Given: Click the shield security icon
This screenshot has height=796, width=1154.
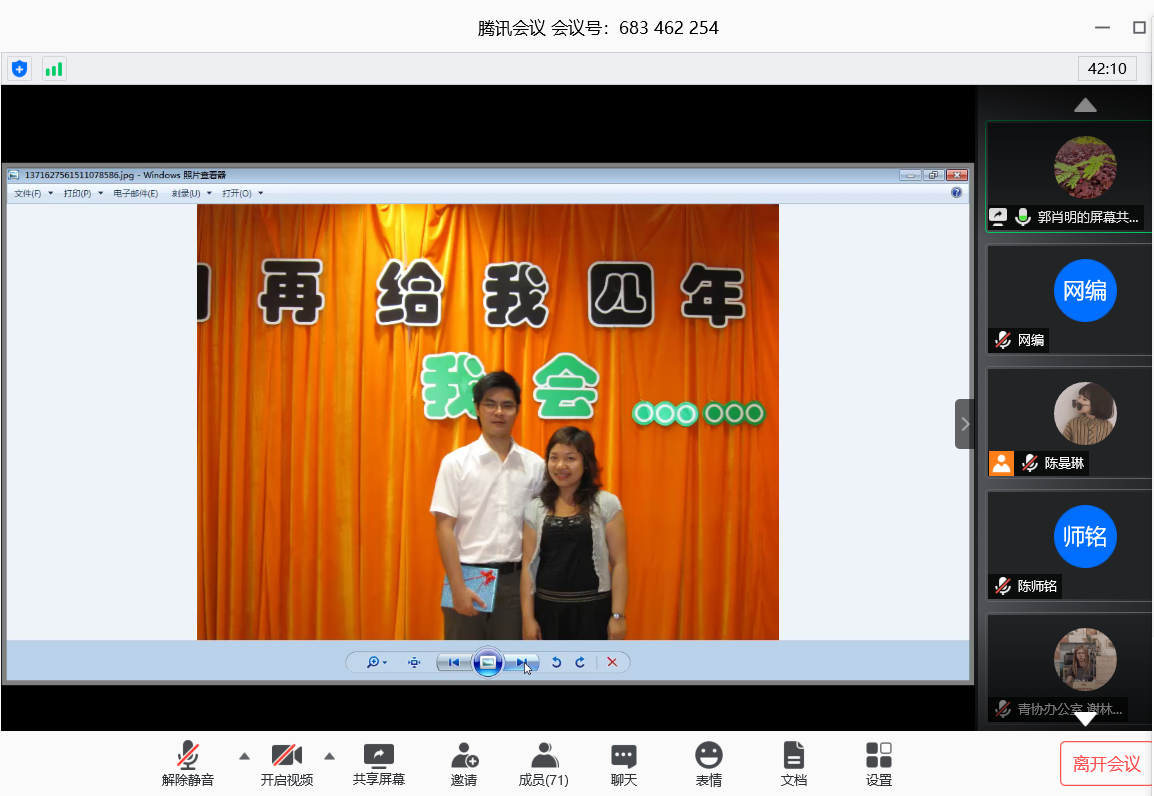Looking at the screenshot, I should pyautogui.click(x=19, y=69).
